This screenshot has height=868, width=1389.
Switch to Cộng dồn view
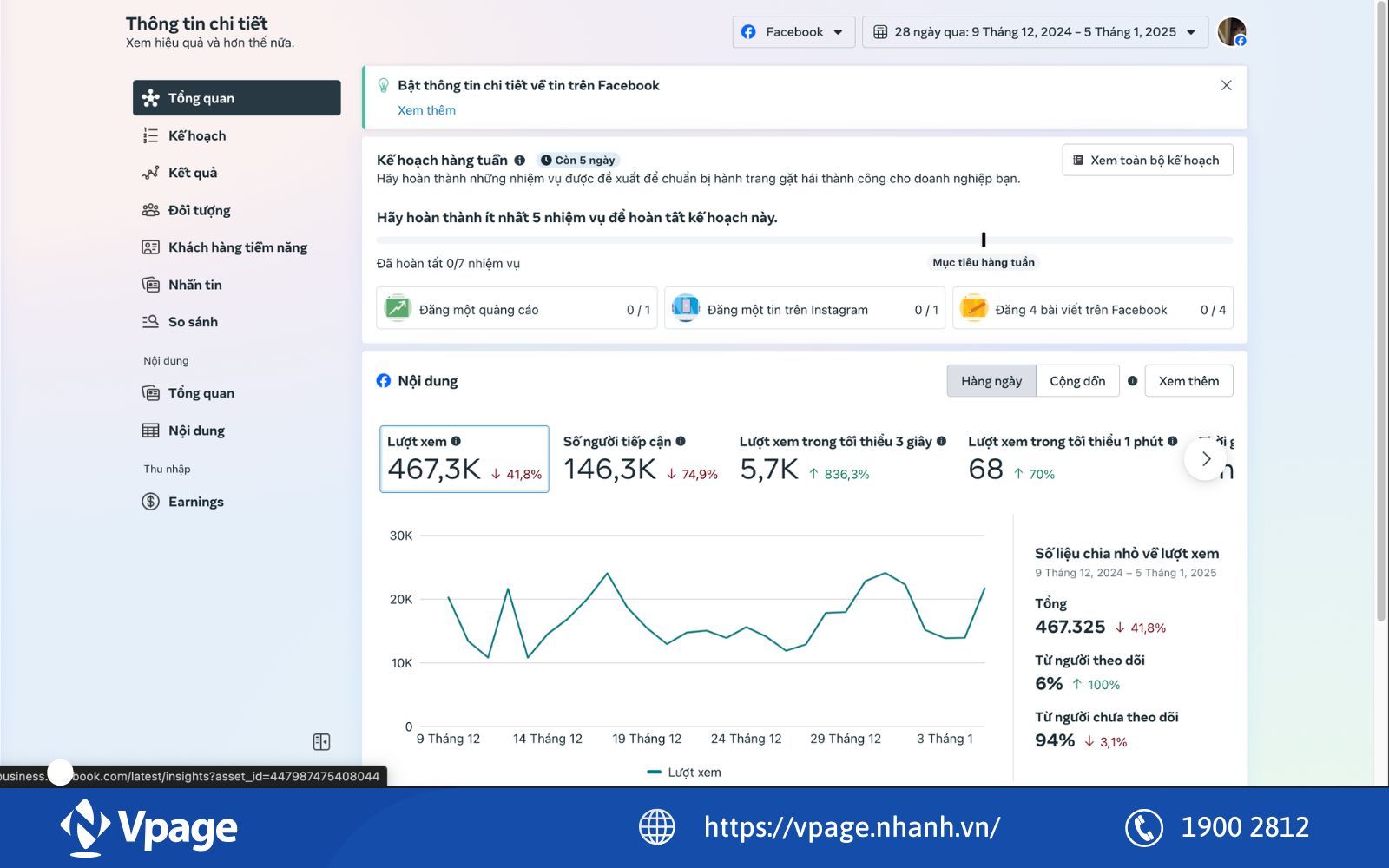(x=1077, y=381)
